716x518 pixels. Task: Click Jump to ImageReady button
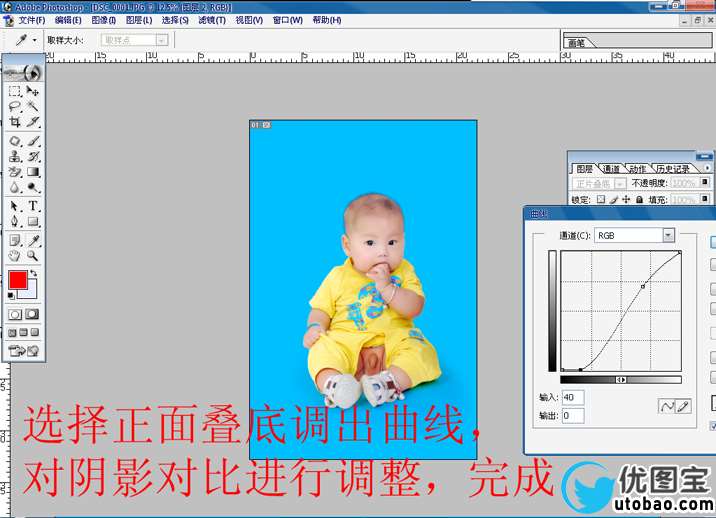23,351
